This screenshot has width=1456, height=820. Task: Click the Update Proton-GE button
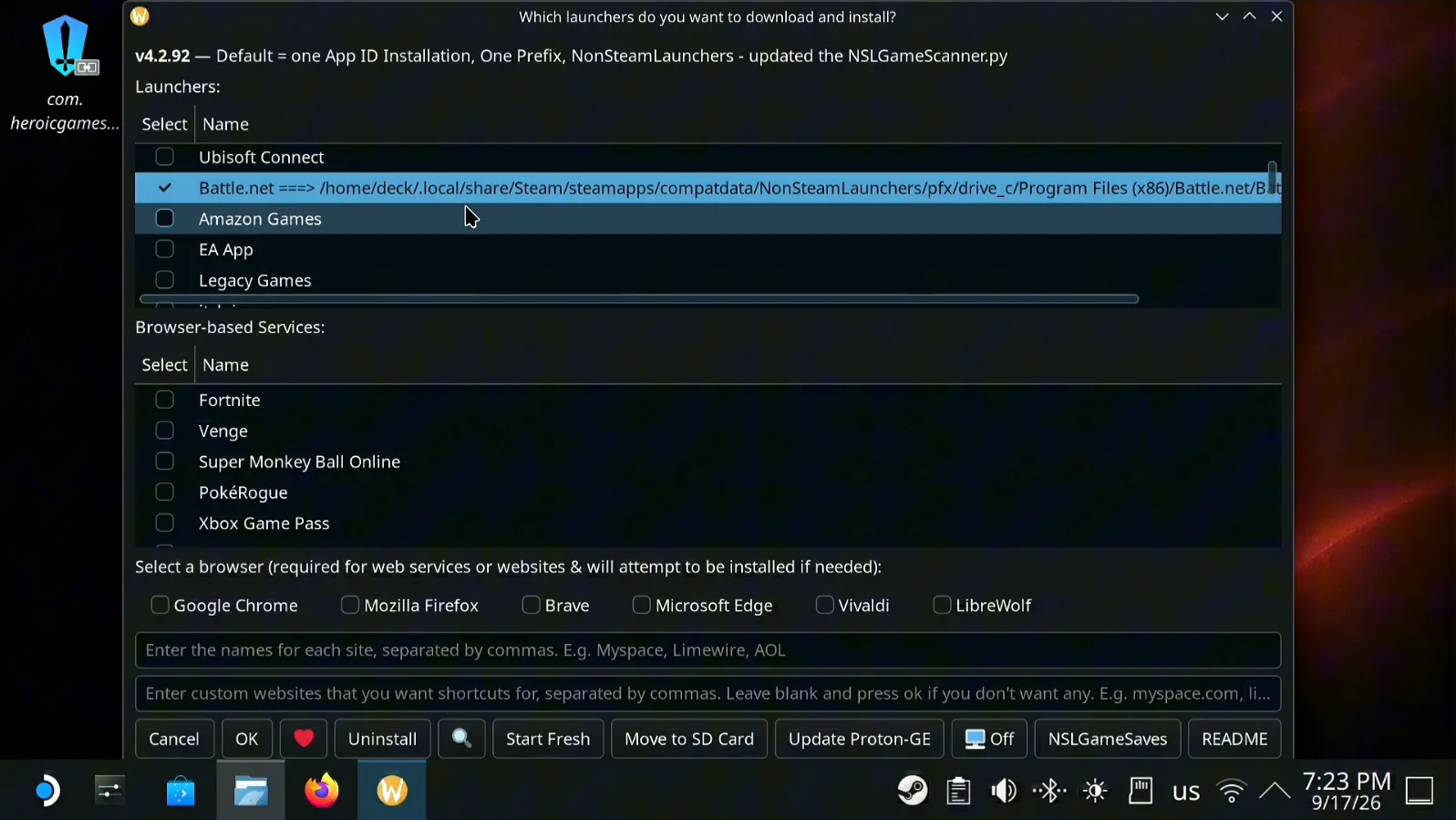pyautogui.click(x=860, y=738)
